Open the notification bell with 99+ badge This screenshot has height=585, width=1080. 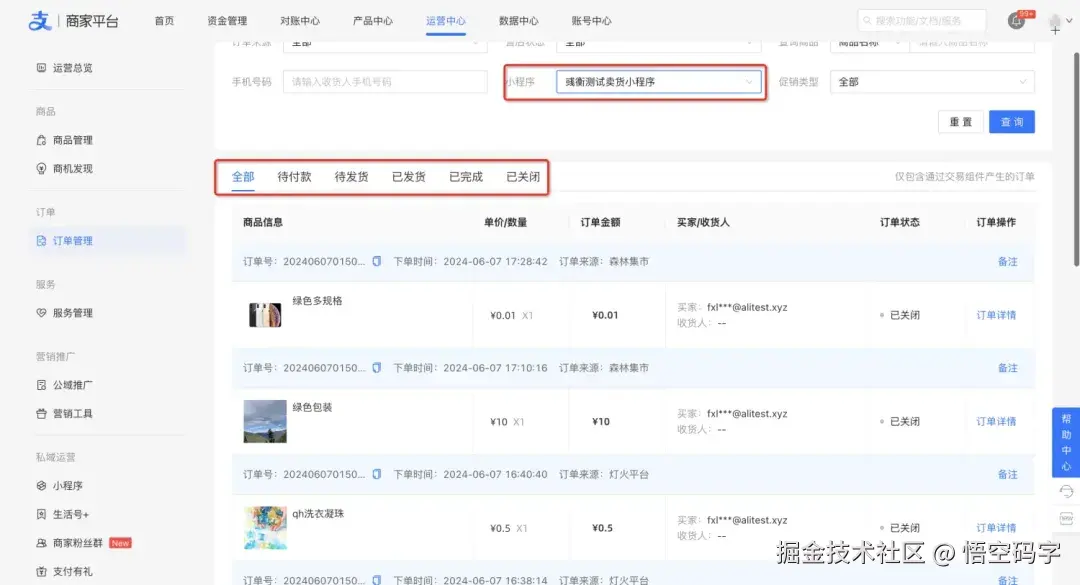(1017, 21)
